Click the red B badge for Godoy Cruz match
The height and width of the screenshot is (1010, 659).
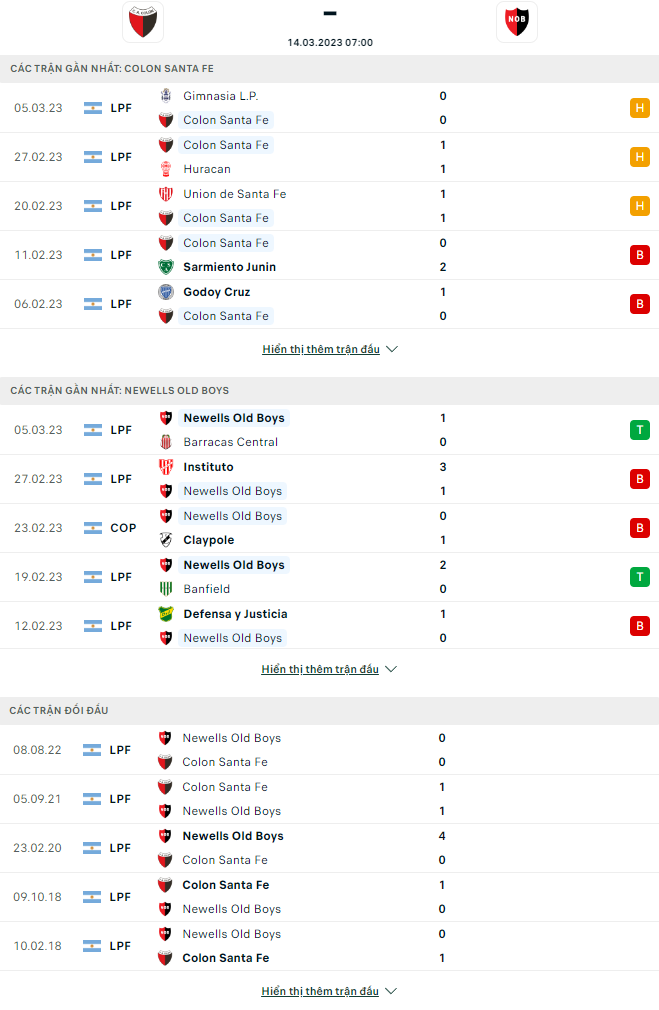640,304
